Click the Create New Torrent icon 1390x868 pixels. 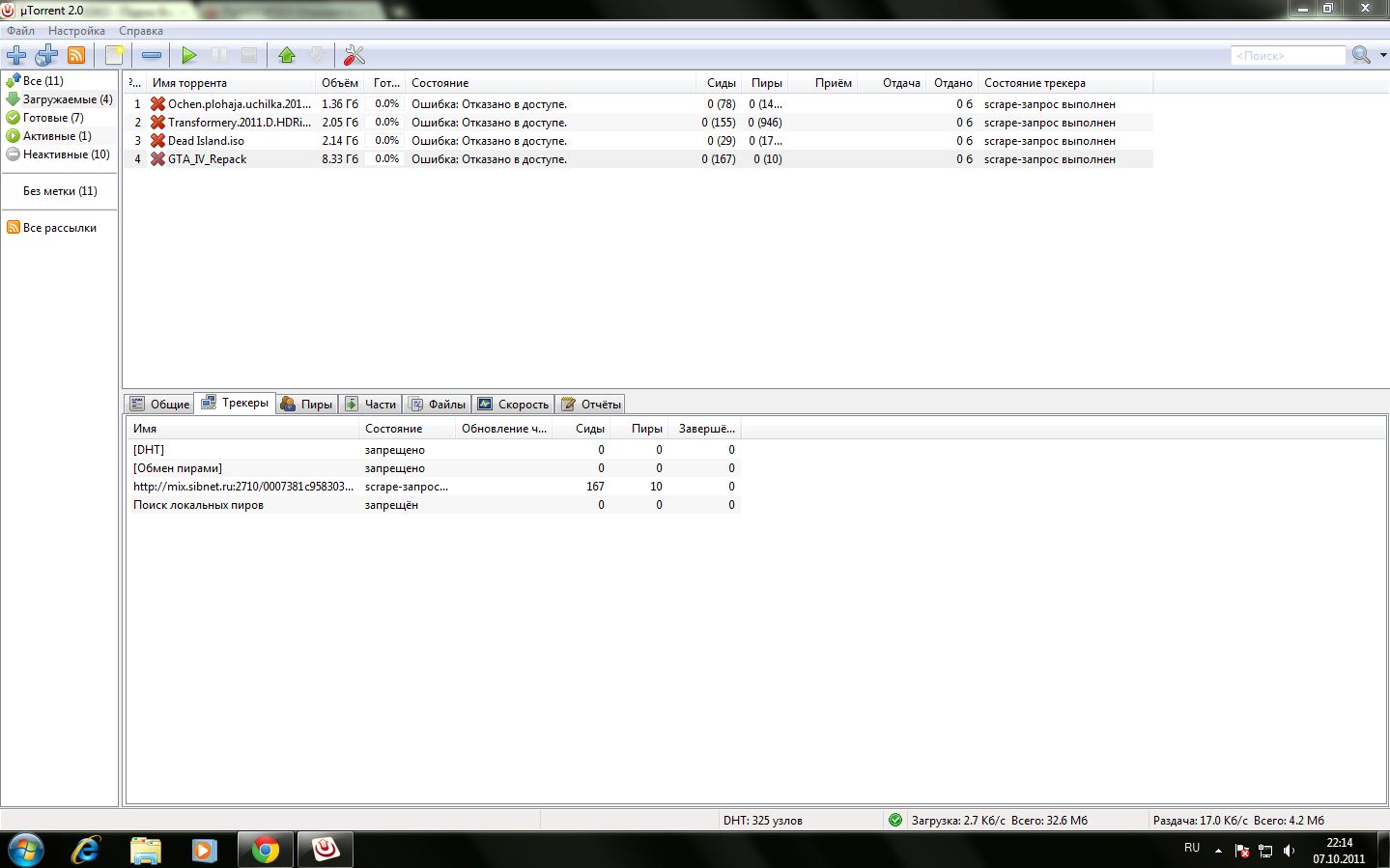pos(114,55)
